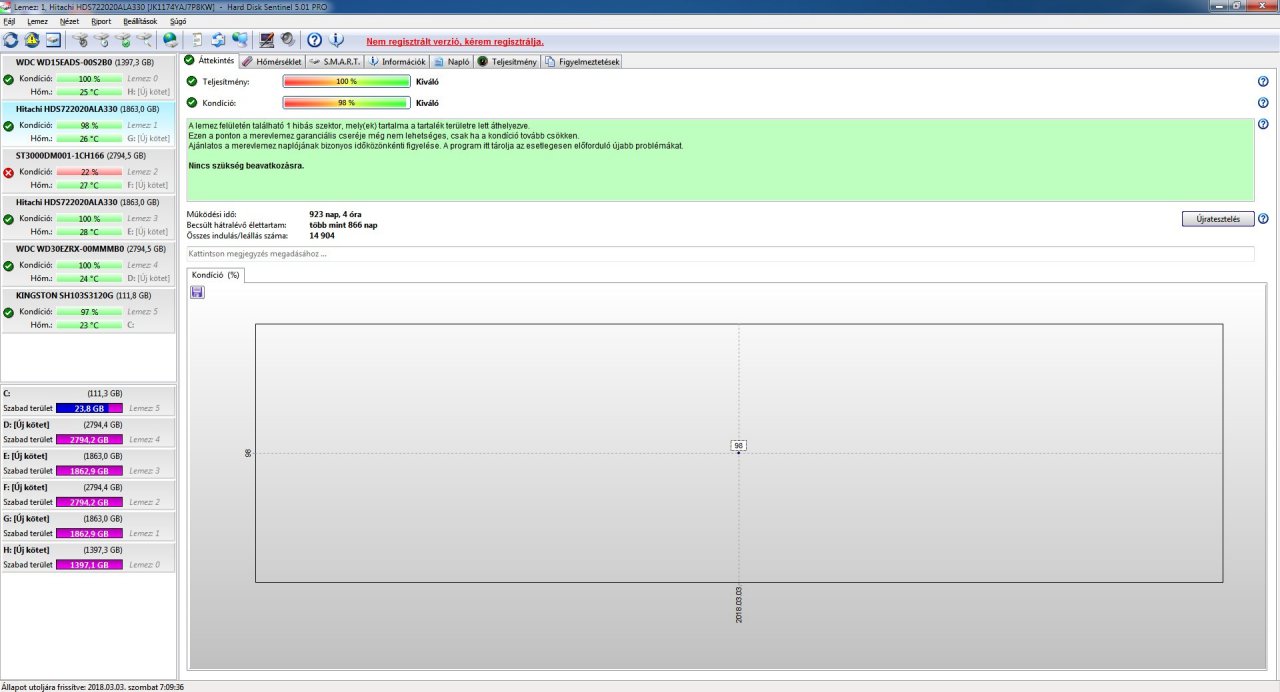Click the grey speaker toolbar icon
1280x692 pixels.
coord(287,40)
